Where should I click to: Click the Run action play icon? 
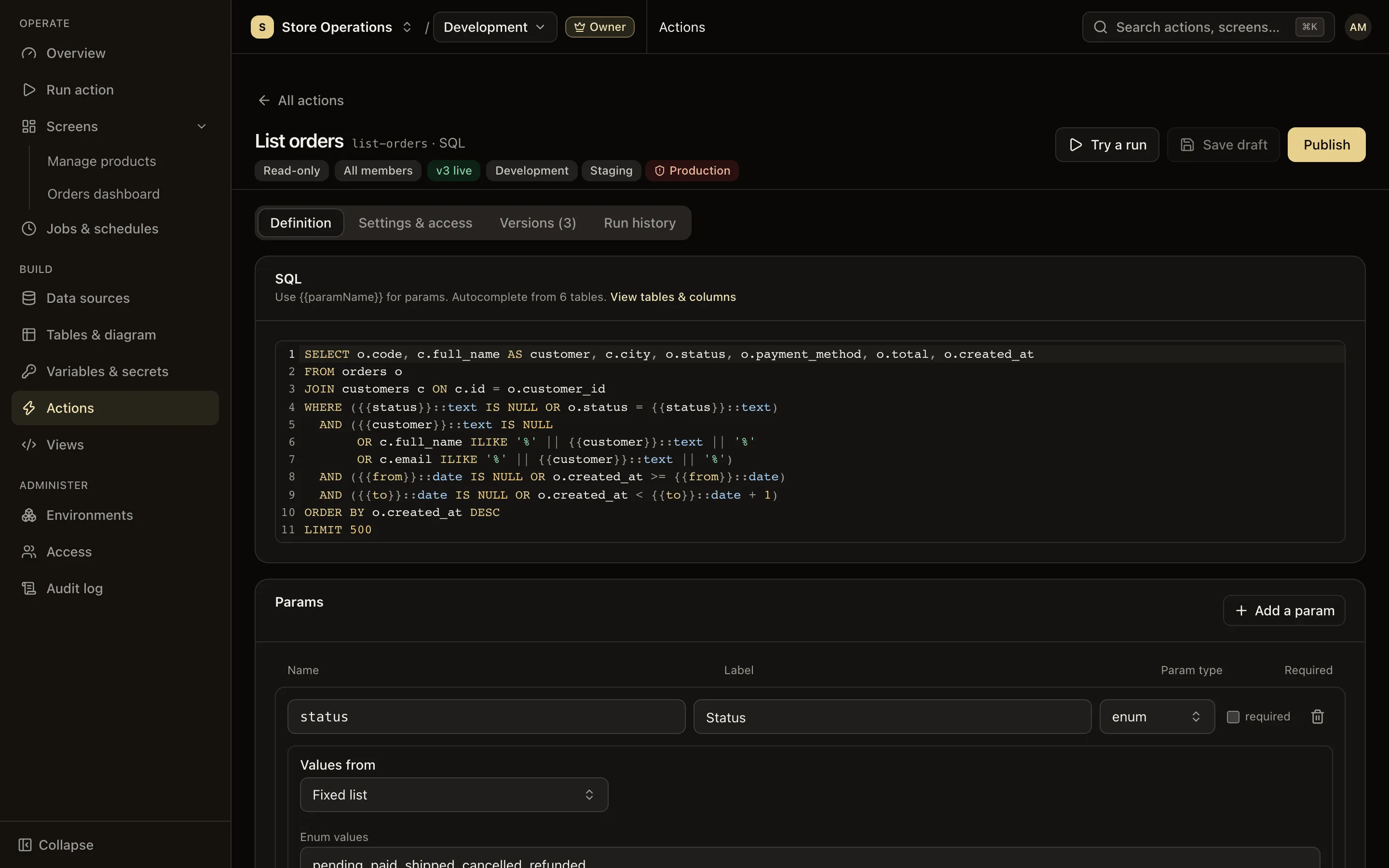click(29, 90)
